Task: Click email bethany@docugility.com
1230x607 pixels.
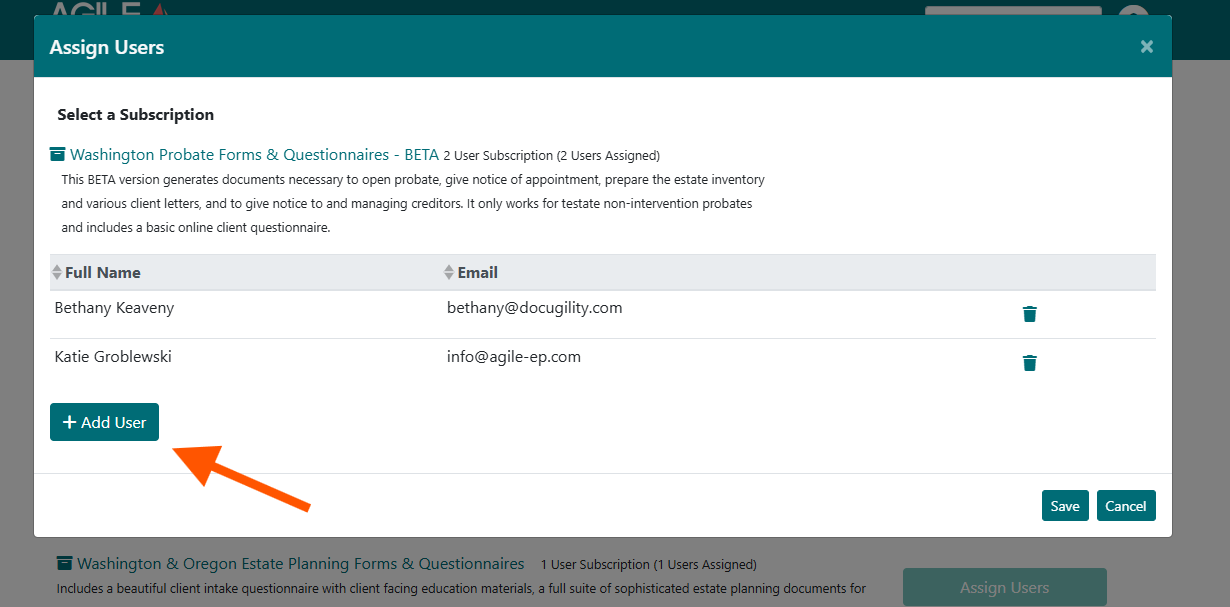Action: (535, 308)
